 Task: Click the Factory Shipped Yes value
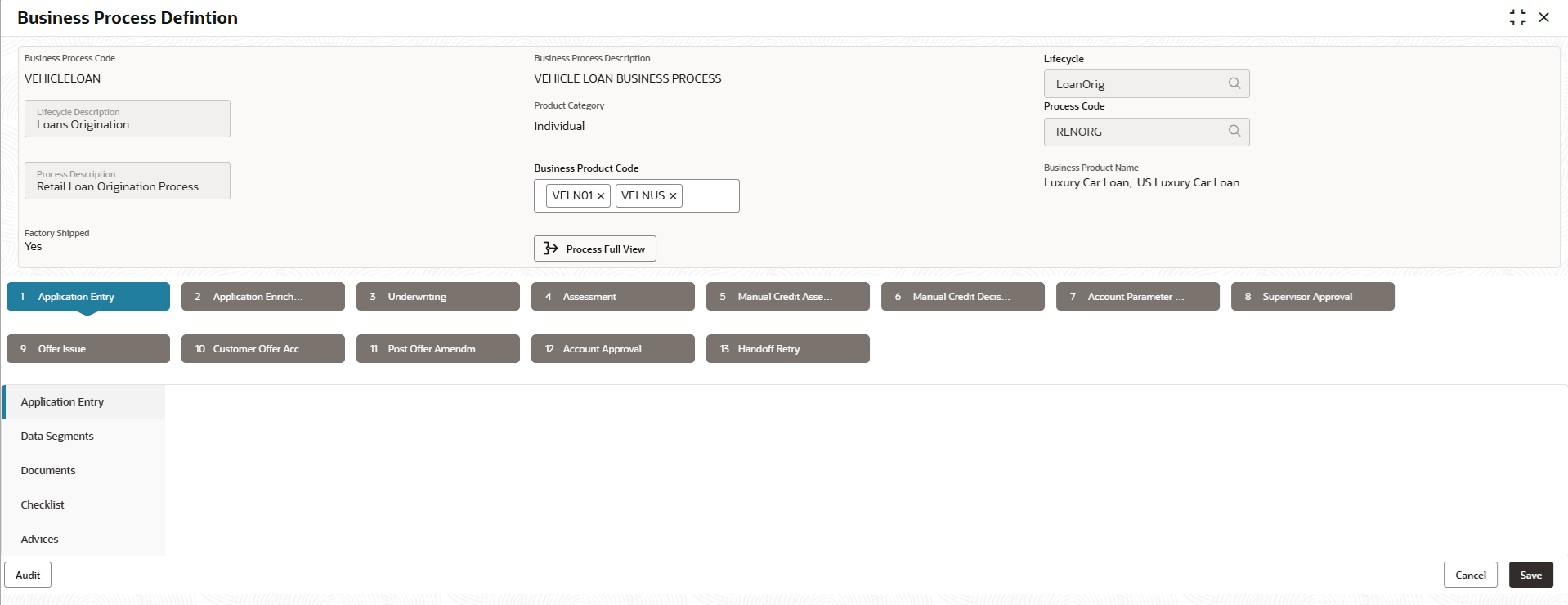(34, 246)
